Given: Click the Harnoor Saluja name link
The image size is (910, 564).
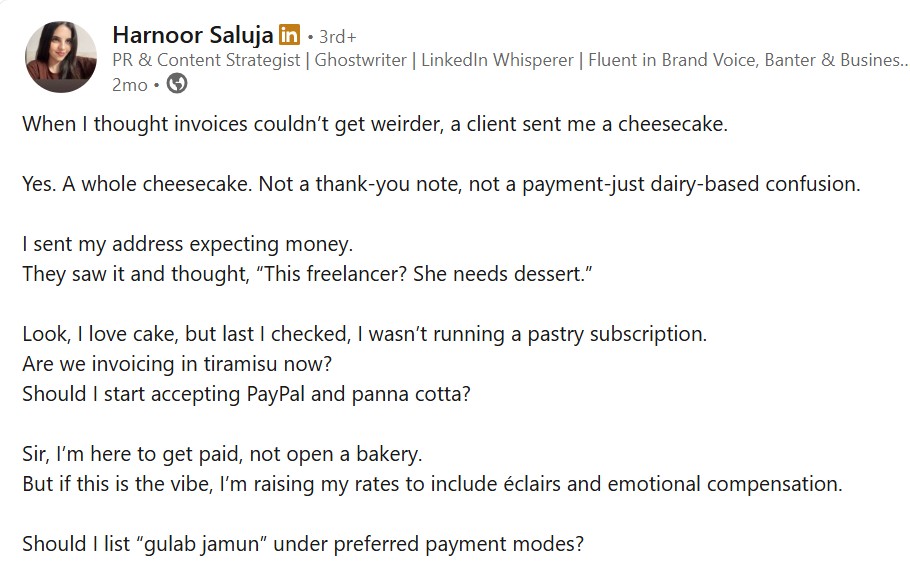Looking at the screenshot, I should (193, 35).
